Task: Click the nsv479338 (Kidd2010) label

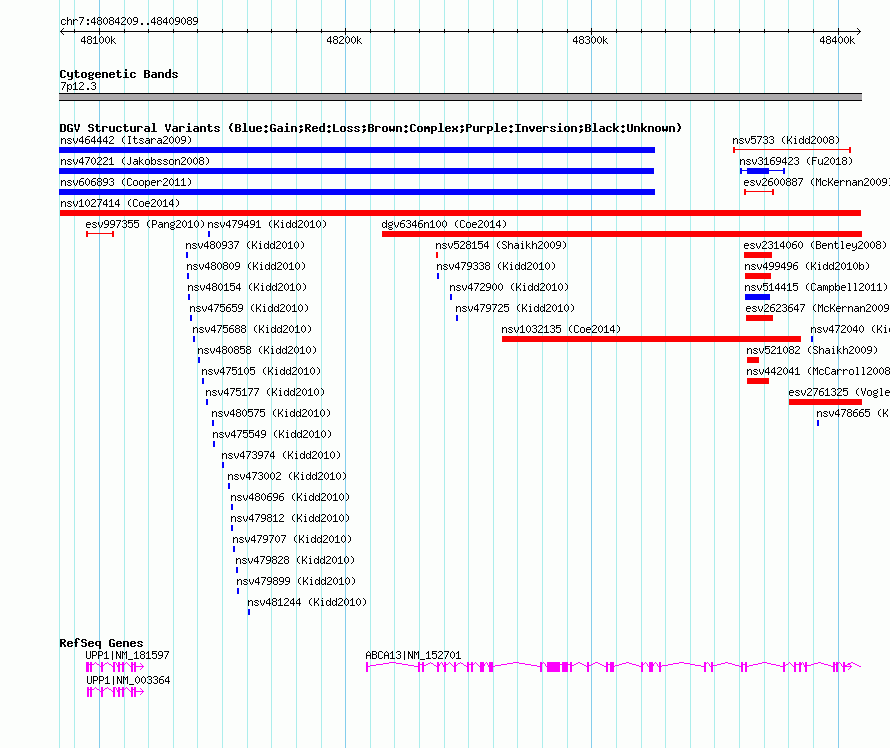Action: (x=496, y=266)
